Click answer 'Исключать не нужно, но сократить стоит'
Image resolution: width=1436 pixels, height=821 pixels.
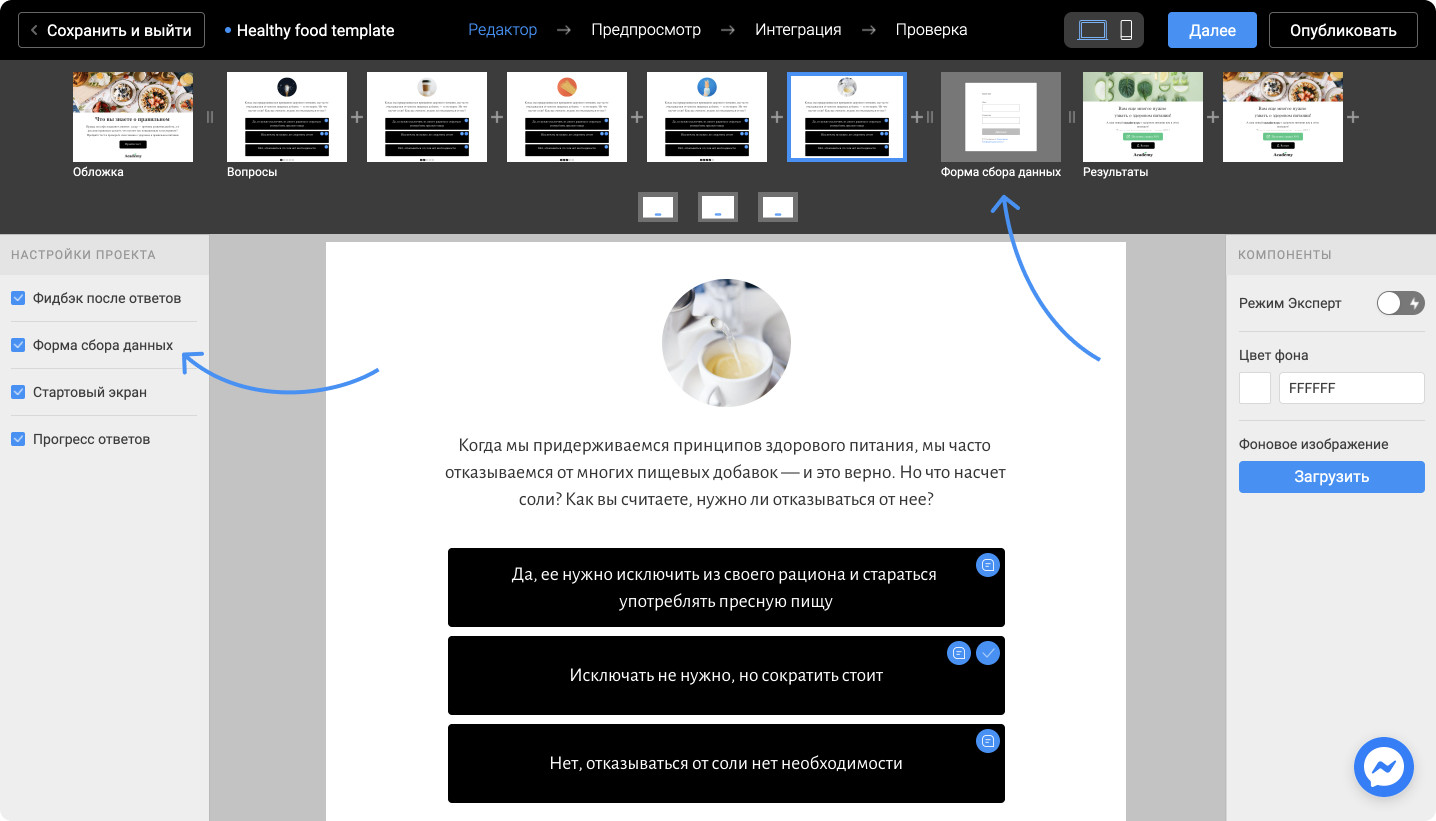coord(726,675)
